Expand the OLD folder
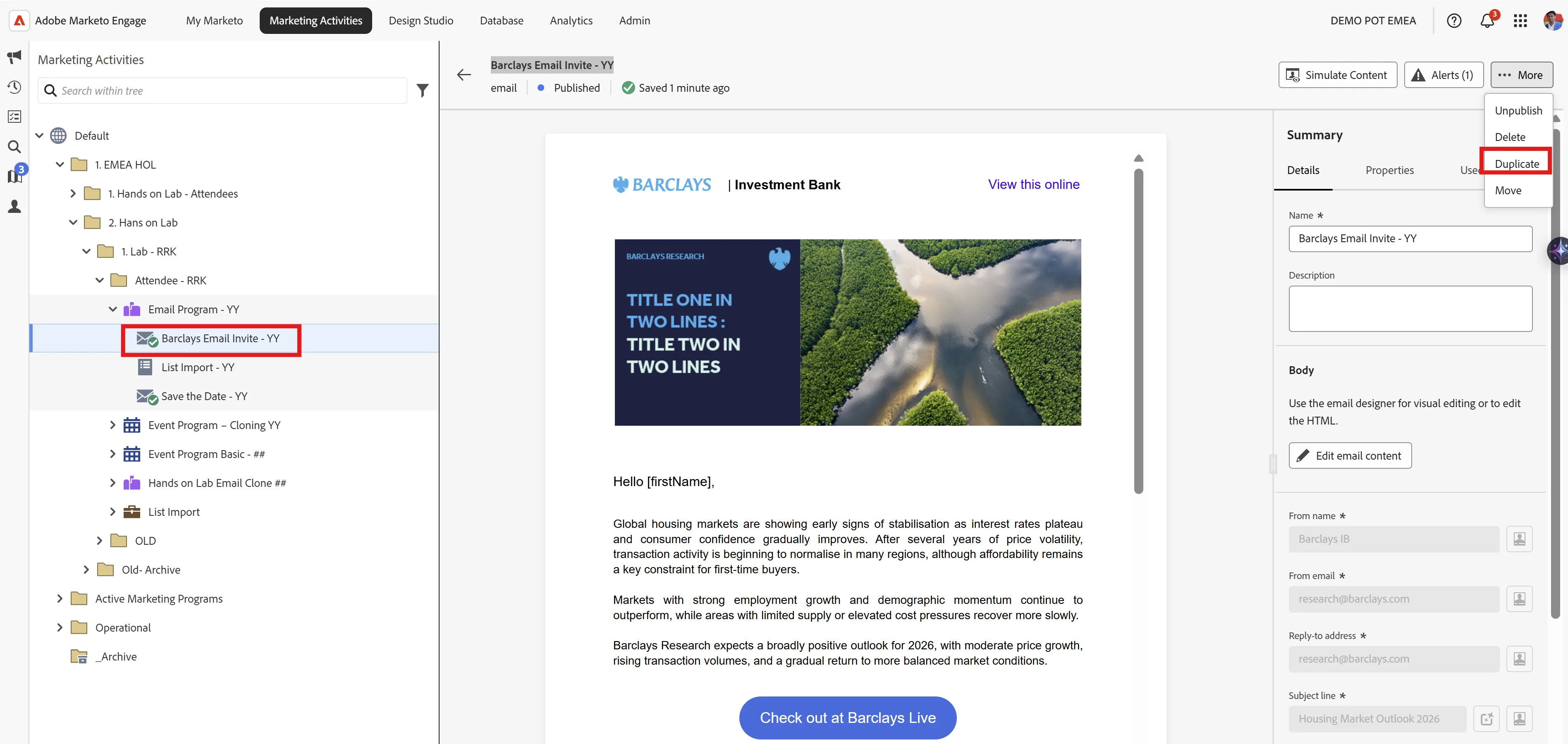1568x744 pixels. (x=100, y=541)
